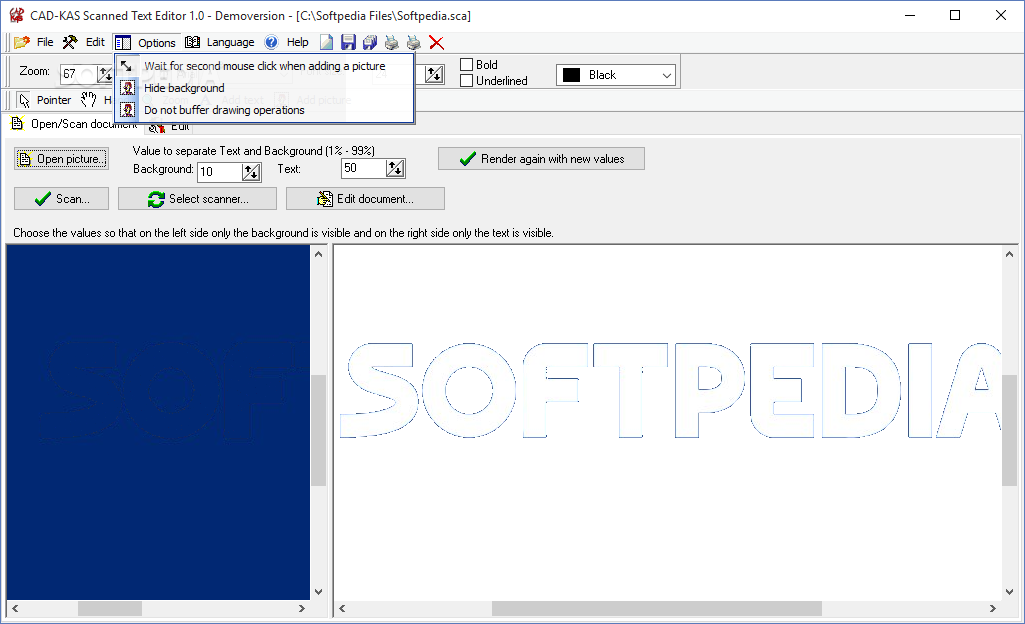1025x624 pixels.
Task: Click right pane vertical scrollbar thumb
Action: [1009, 431]
